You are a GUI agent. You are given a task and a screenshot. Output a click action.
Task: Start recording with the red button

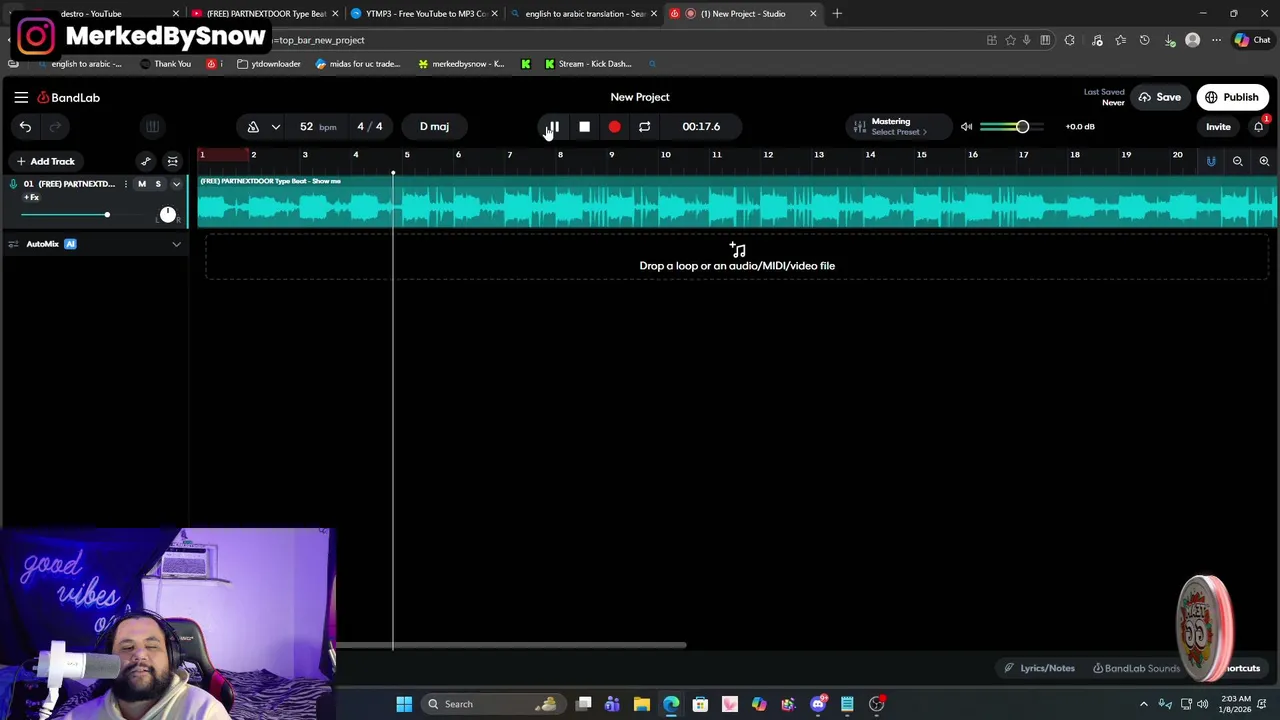click(x=614, y=126)
